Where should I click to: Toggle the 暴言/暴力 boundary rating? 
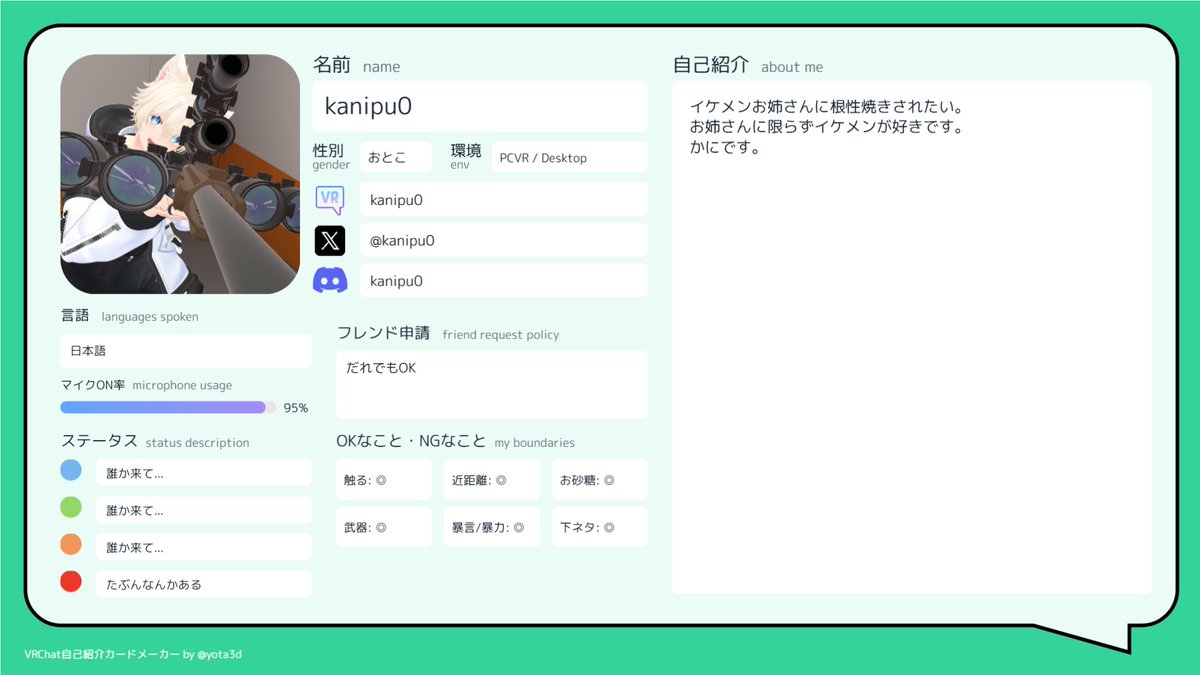[492, 526]
